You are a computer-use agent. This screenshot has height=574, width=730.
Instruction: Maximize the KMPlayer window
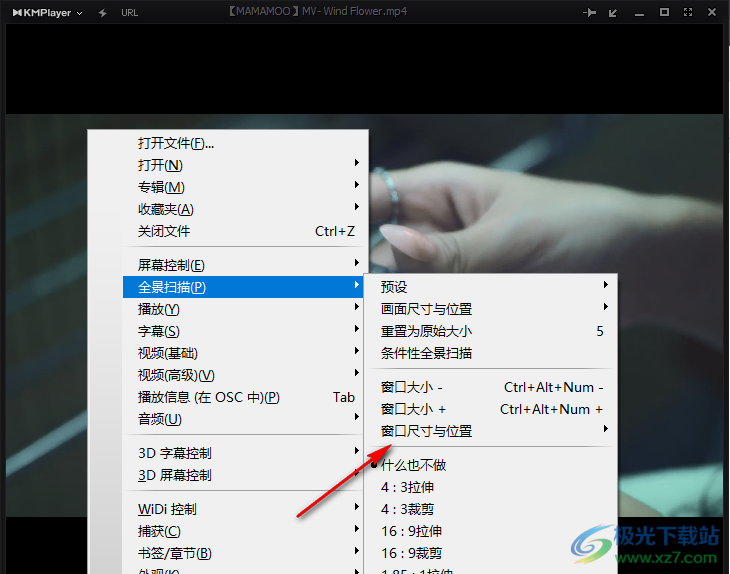[x=664, y=13]
